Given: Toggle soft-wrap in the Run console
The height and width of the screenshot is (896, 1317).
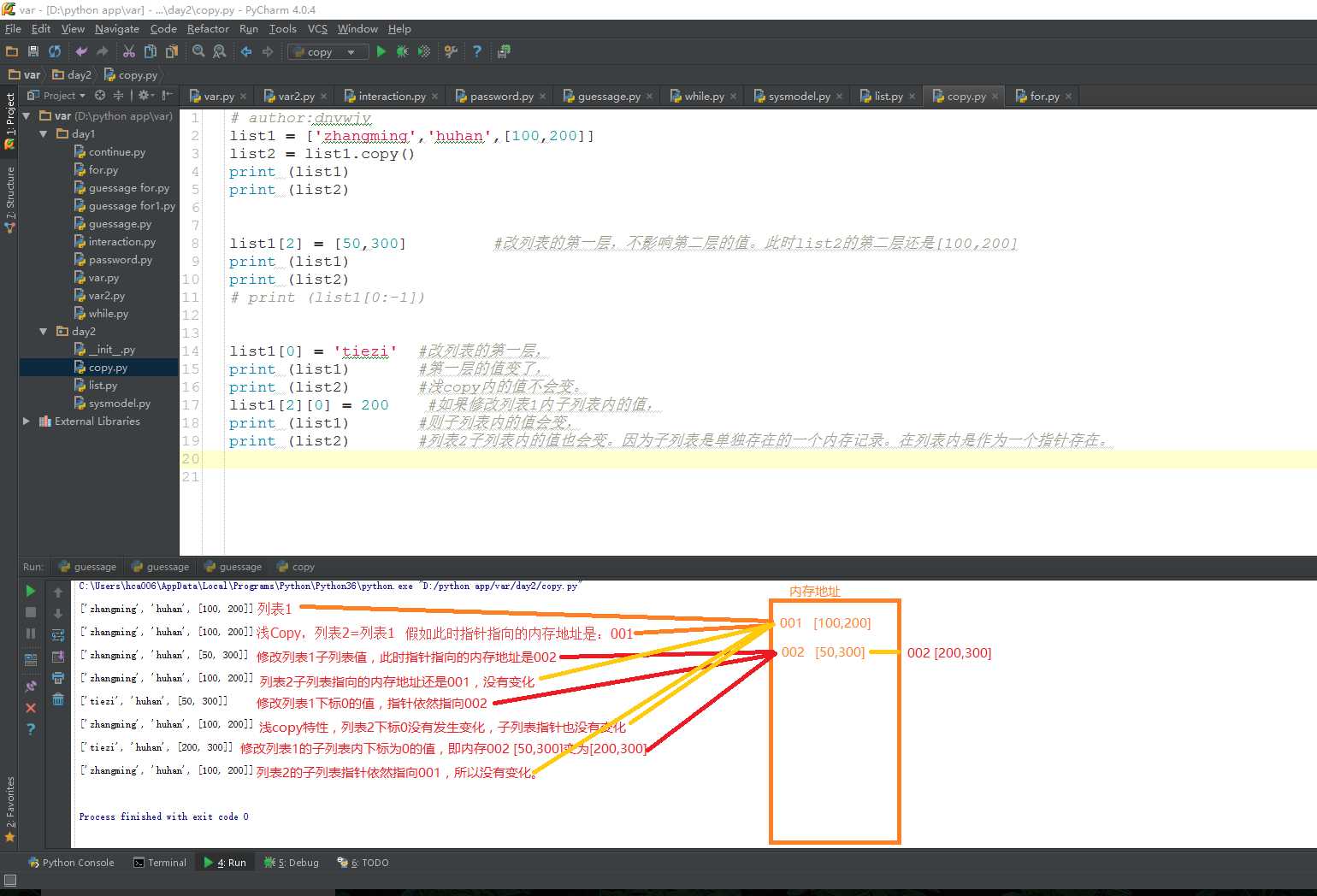Looking at the screenshot, I should (x=58, y=635).
